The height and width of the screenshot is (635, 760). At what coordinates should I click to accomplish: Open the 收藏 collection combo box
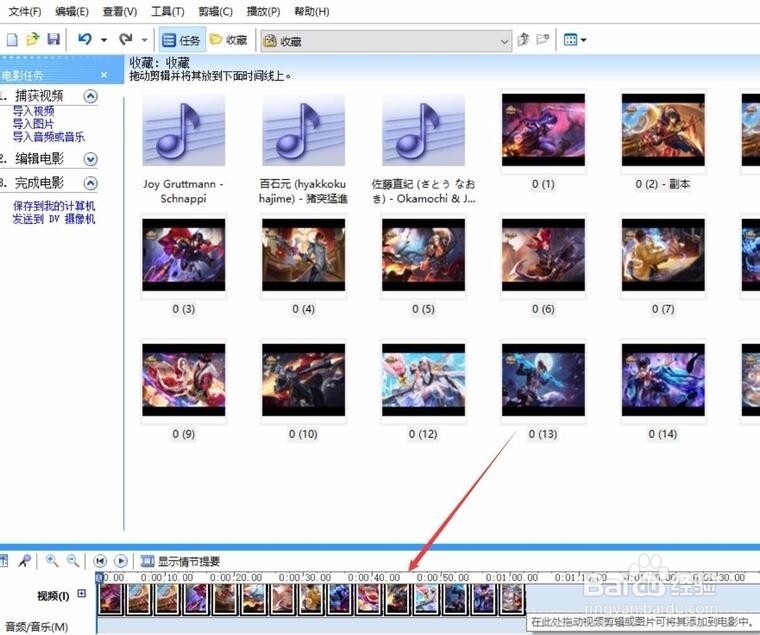click(386, 41)
